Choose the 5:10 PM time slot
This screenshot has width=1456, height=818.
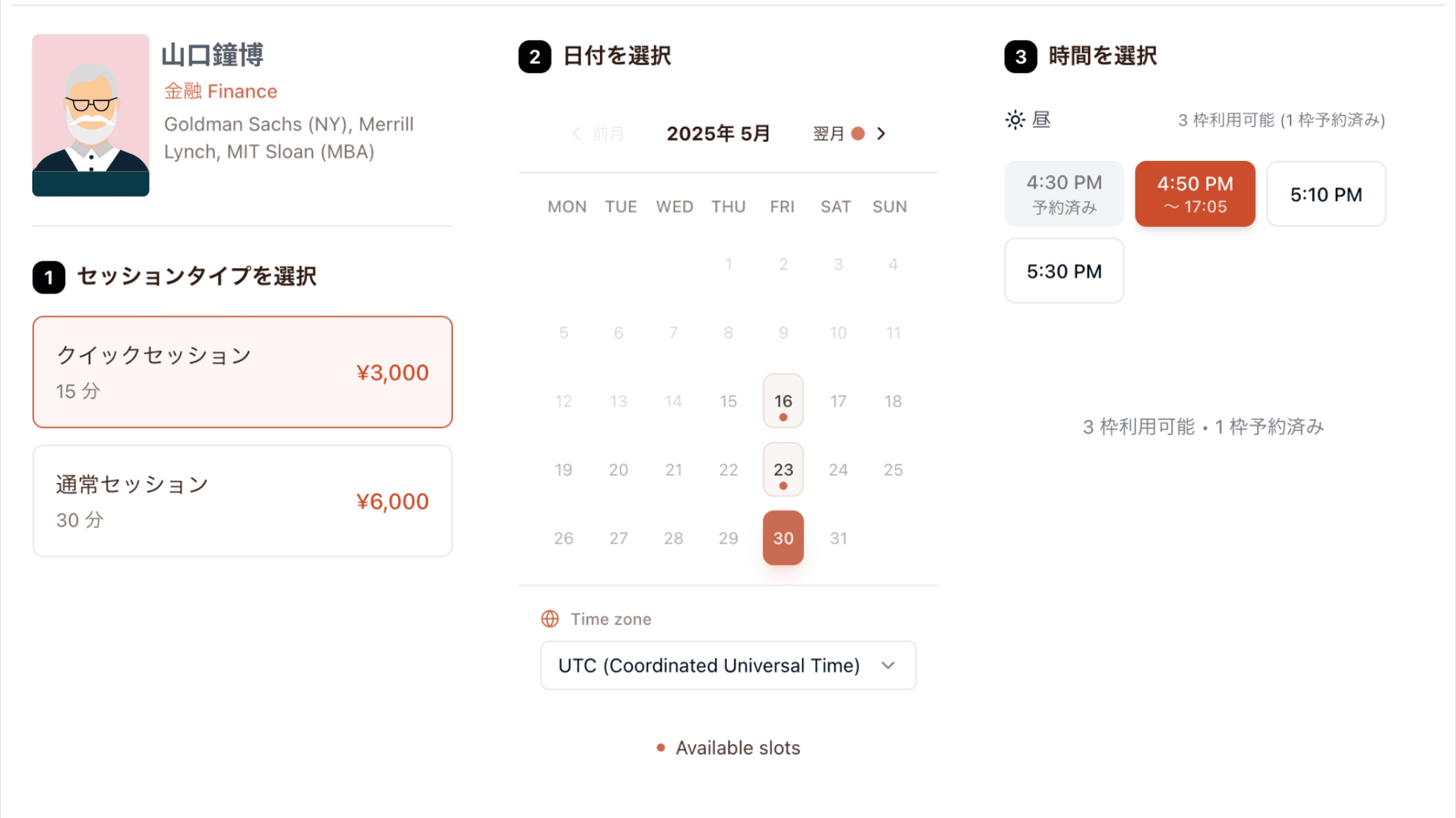coord(1326,194)
